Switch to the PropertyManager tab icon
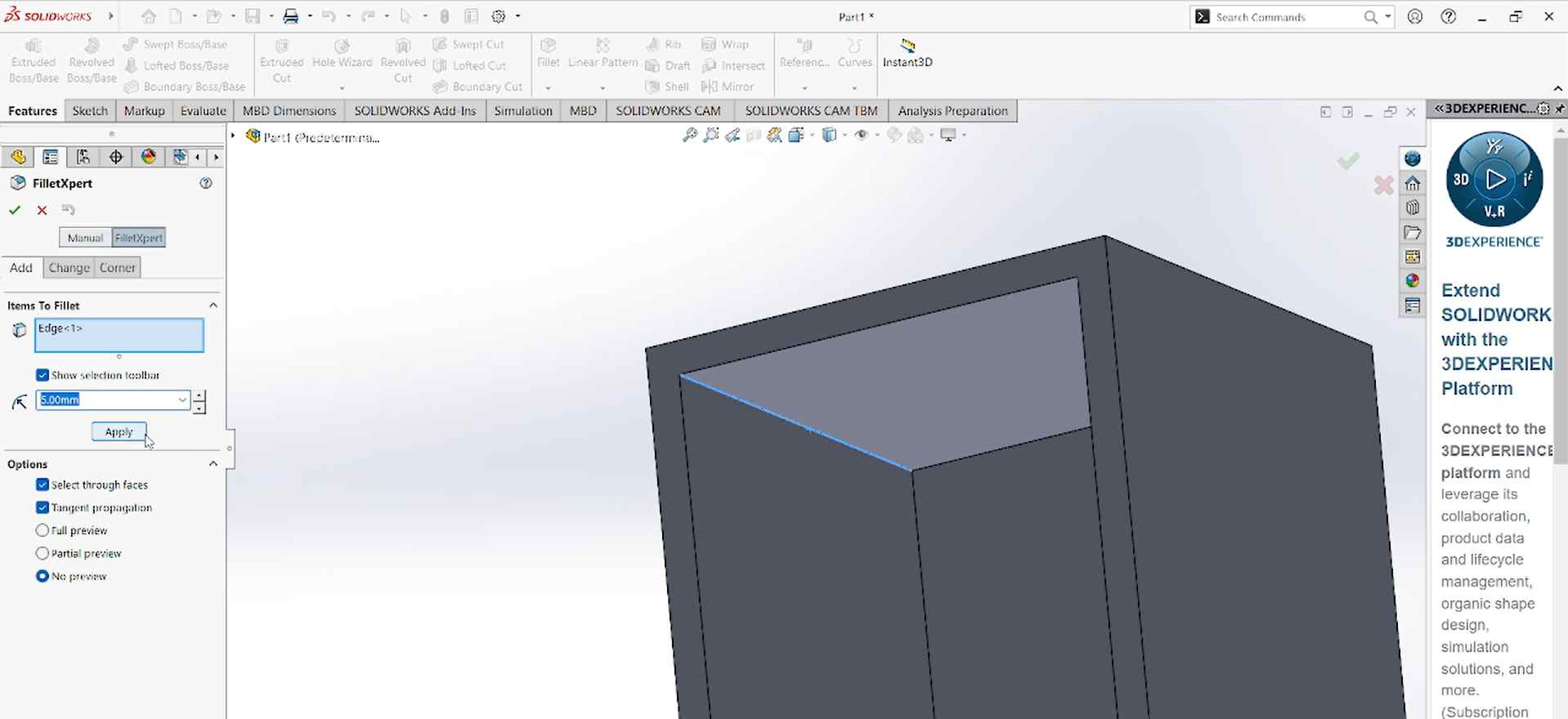 tap(51, 157)
